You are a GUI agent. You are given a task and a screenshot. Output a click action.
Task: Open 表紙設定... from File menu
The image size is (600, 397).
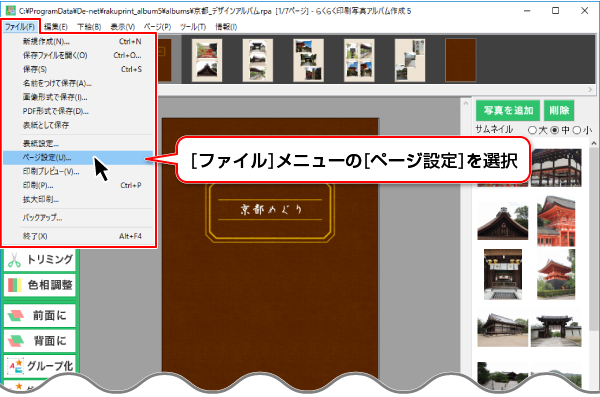pyautogui.click(x=78, y=144)
